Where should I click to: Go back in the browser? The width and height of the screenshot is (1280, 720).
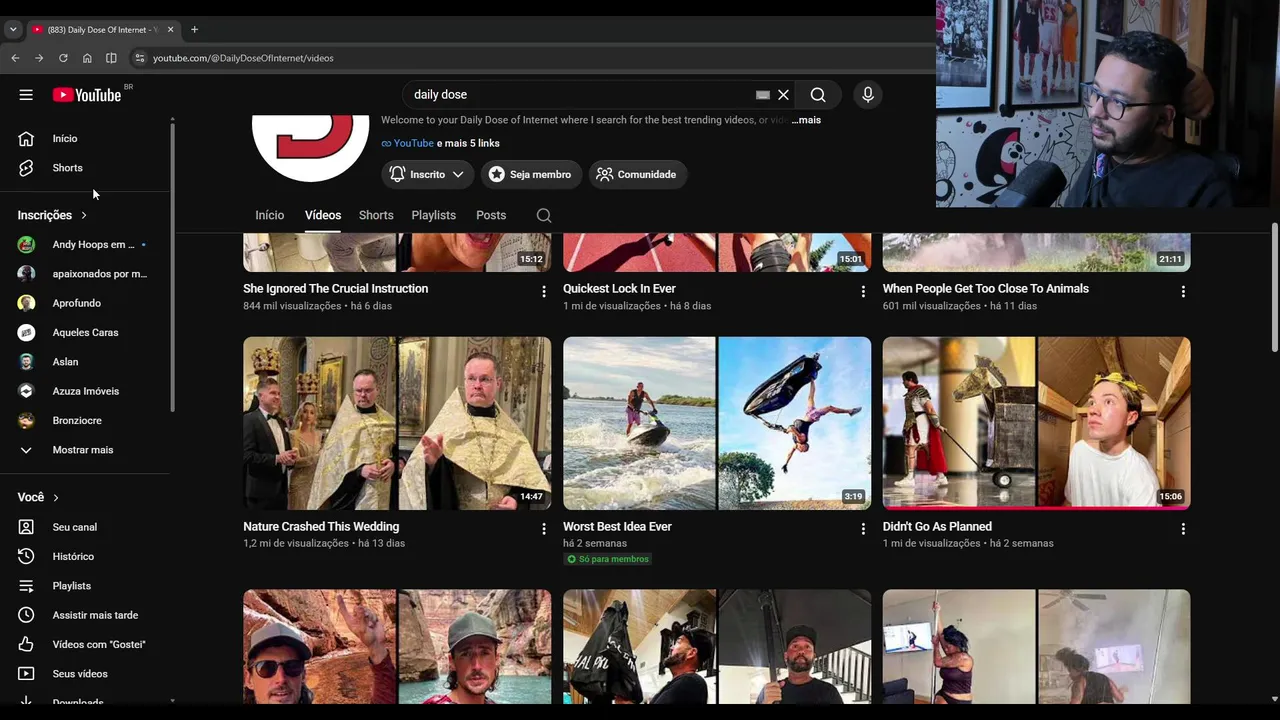pyautogui.click(x=15, y=58)
